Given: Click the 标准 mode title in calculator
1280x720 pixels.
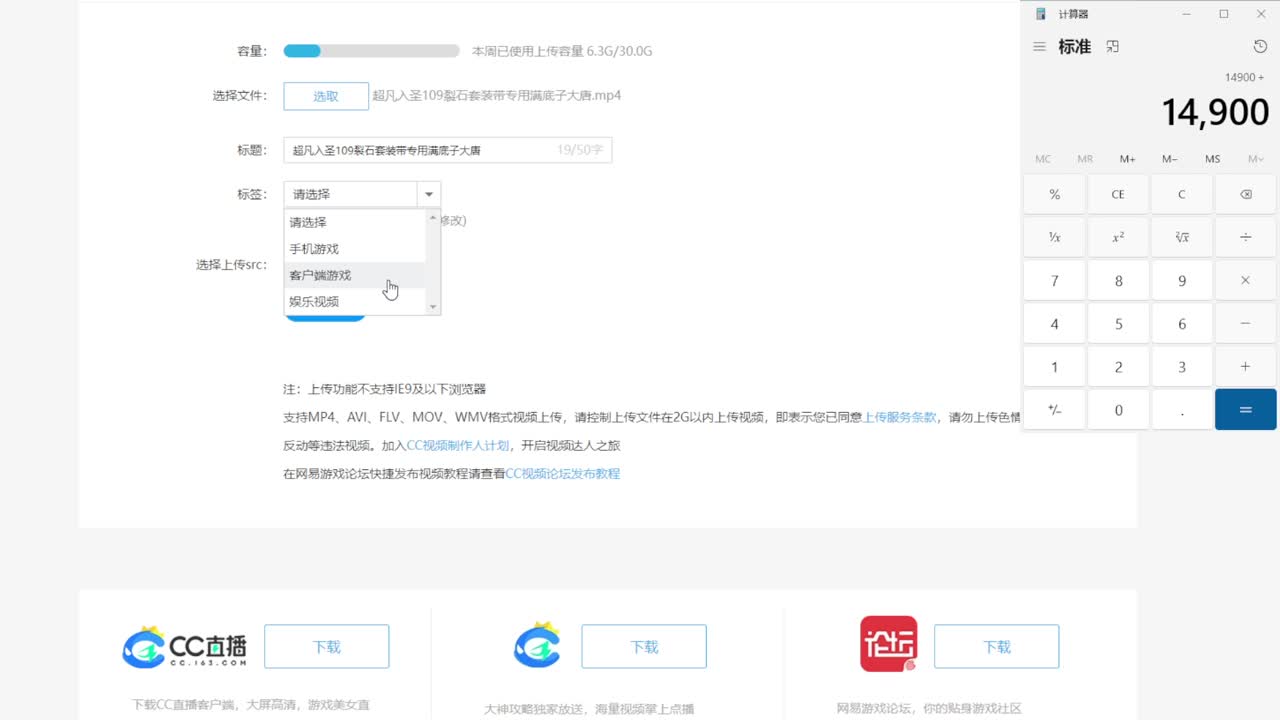Looking at the screenshot, I should [x=1075, y=47].
